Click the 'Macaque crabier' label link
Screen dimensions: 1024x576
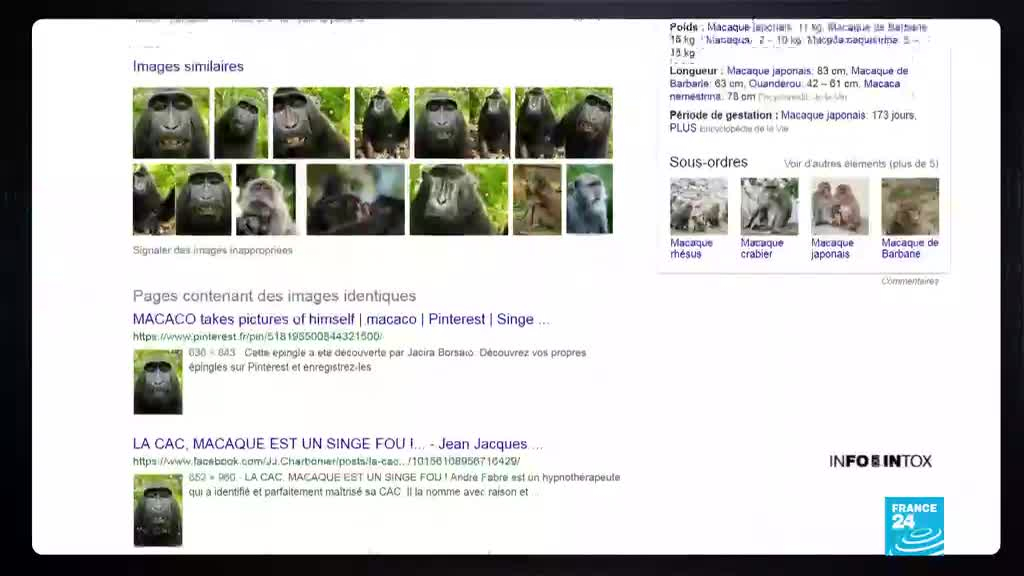[762, 248]
